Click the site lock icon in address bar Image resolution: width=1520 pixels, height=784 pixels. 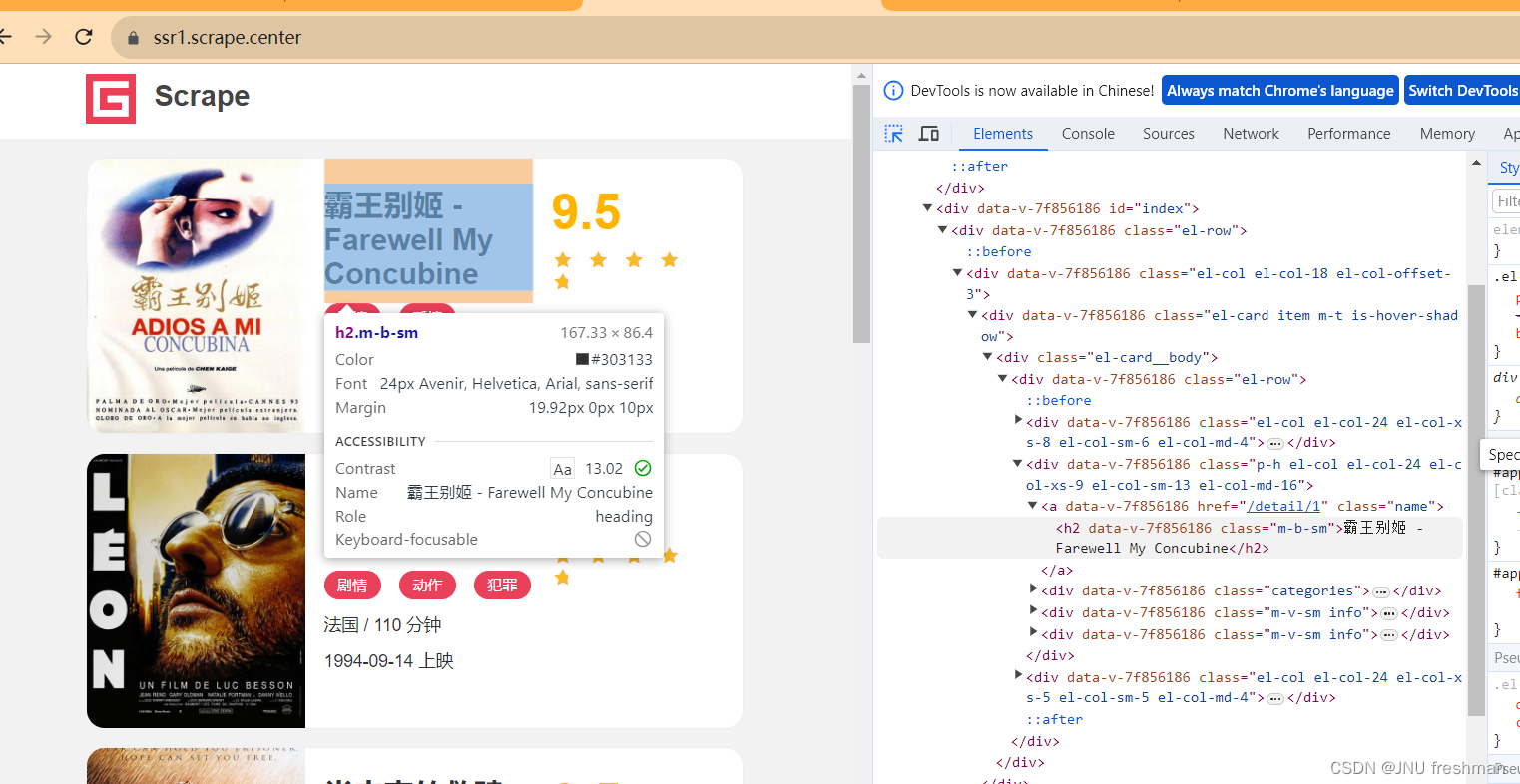click(x=133, y=38)
